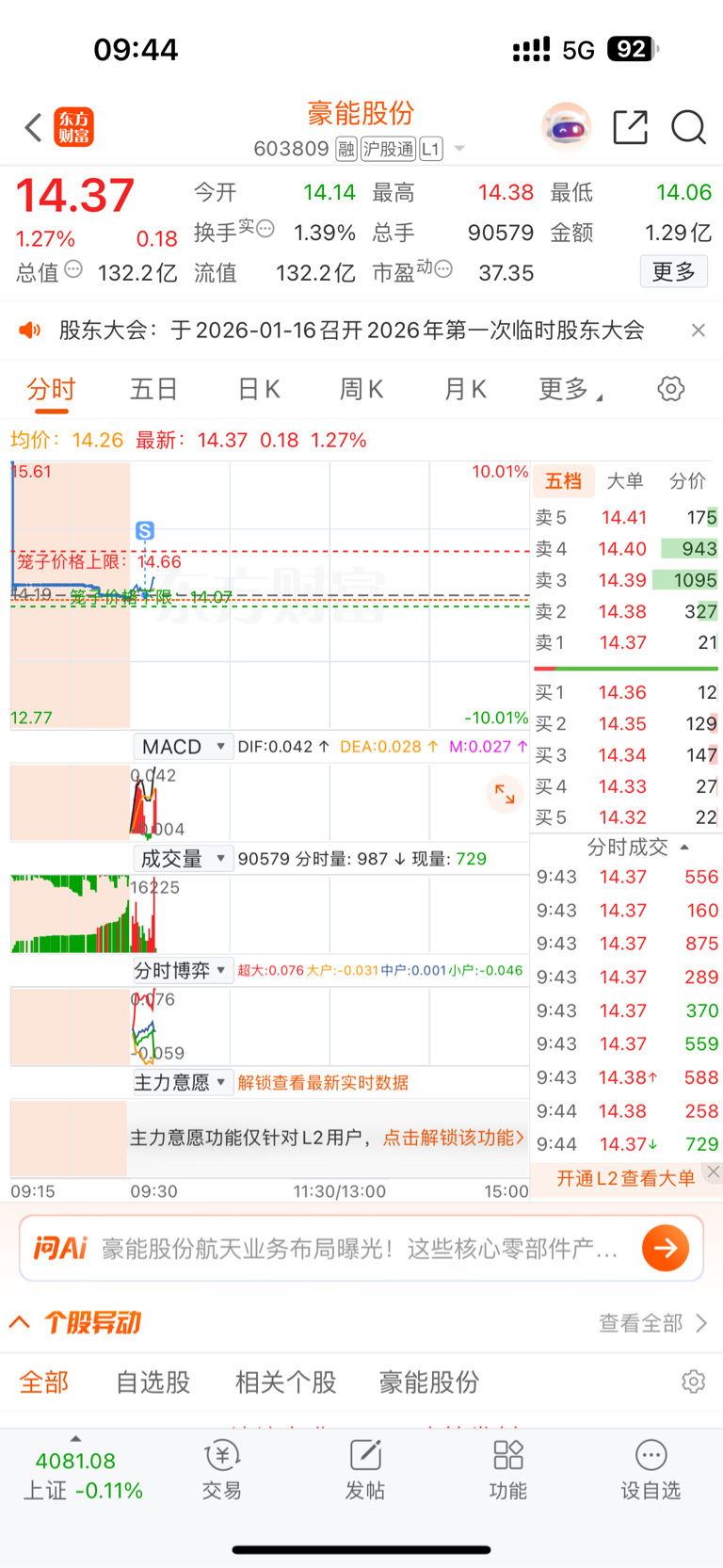Tap the 融 margin trading badge
Screen dimensions: 723x1568
[x=346, y=149]
